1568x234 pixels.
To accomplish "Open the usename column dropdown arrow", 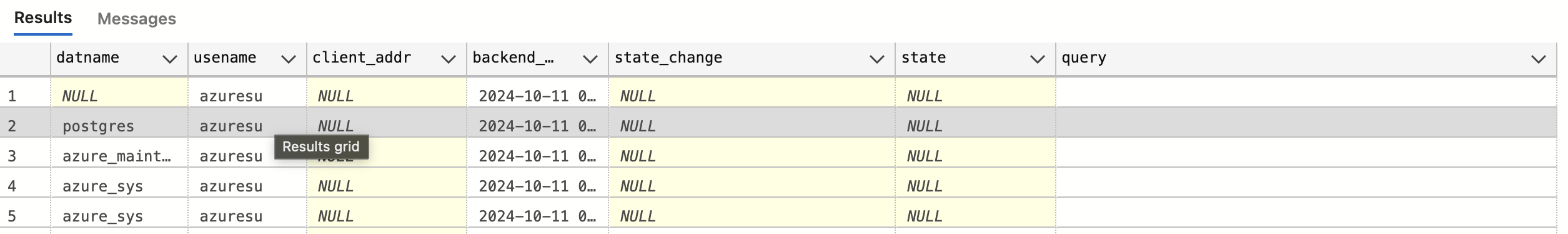I will (288, 59).
